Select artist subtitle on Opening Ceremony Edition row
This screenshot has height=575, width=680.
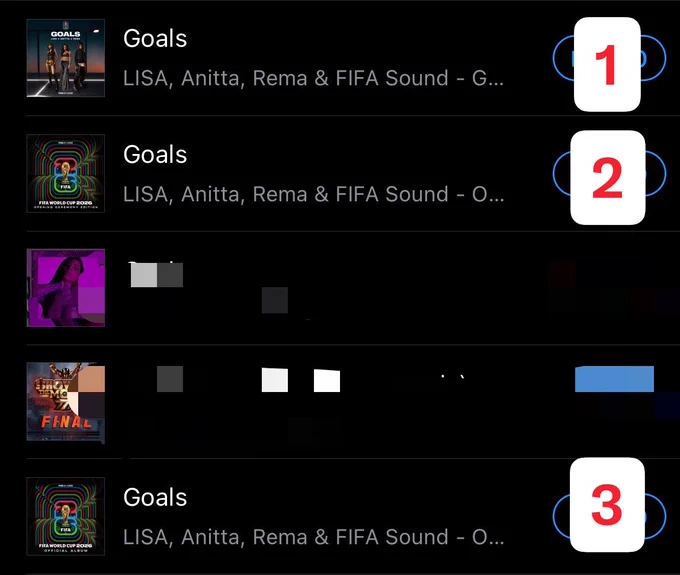314,194
